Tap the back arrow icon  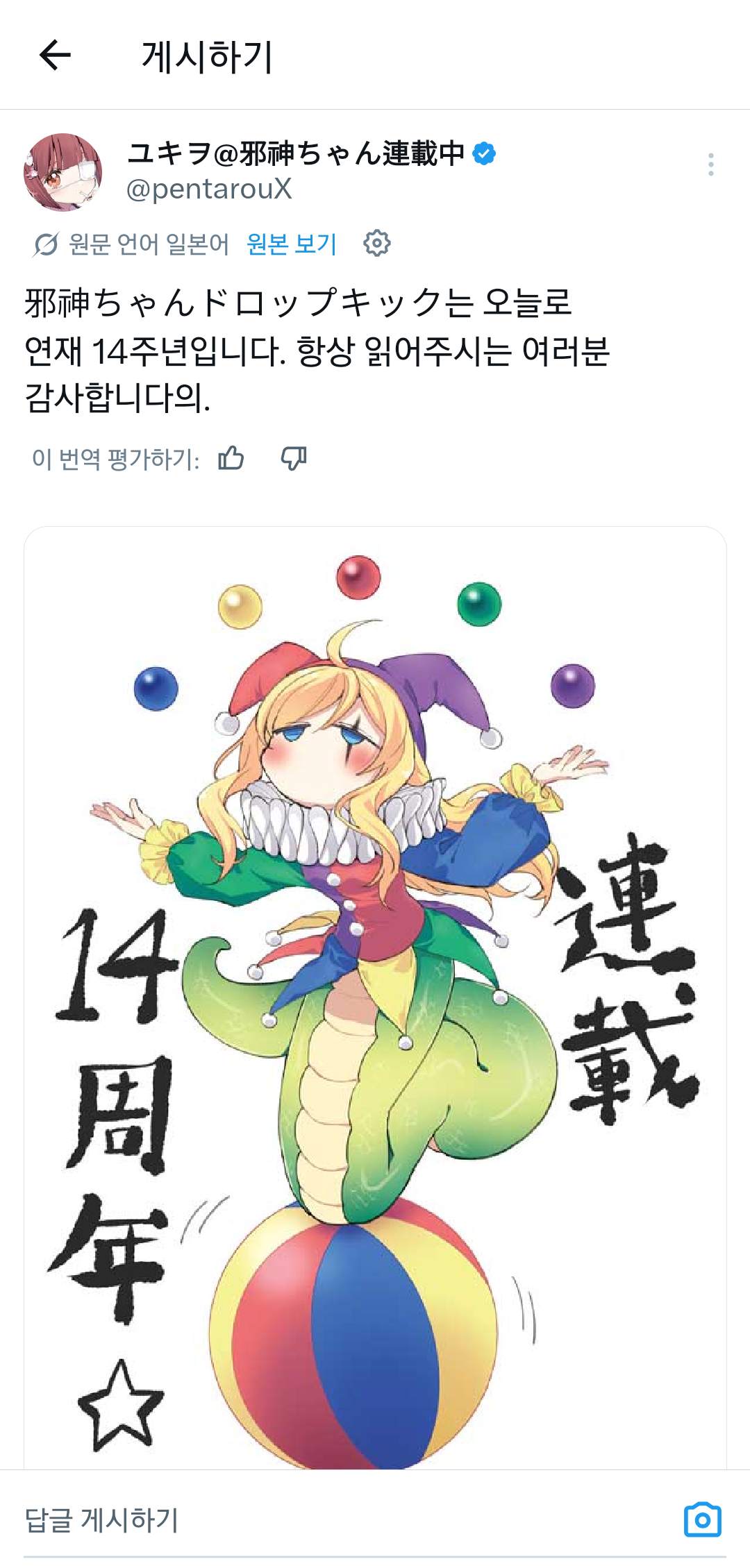56,56
